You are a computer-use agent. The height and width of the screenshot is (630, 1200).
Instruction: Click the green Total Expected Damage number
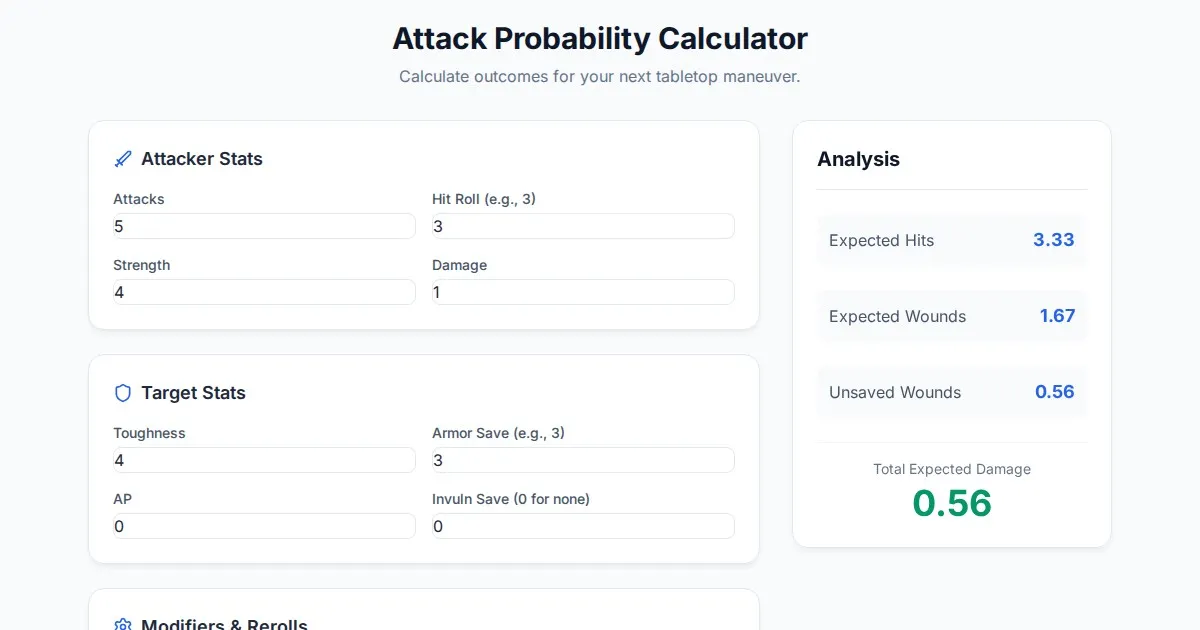pos(952,503)
